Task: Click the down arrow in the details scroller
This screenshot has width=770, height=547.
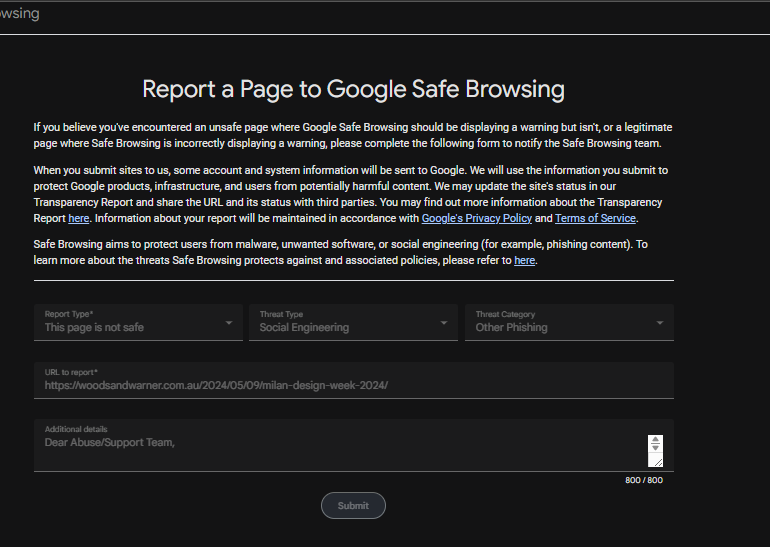Action: (655, 448)
